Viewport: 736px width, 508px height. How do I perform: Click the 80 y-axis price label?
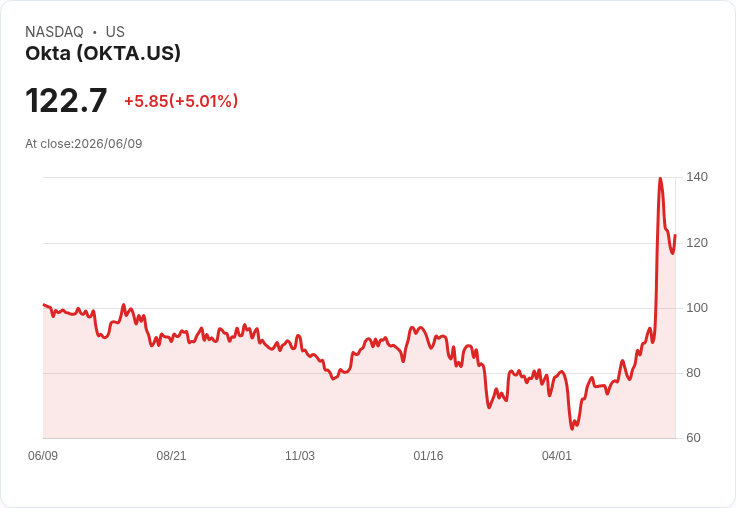(693, 373)
